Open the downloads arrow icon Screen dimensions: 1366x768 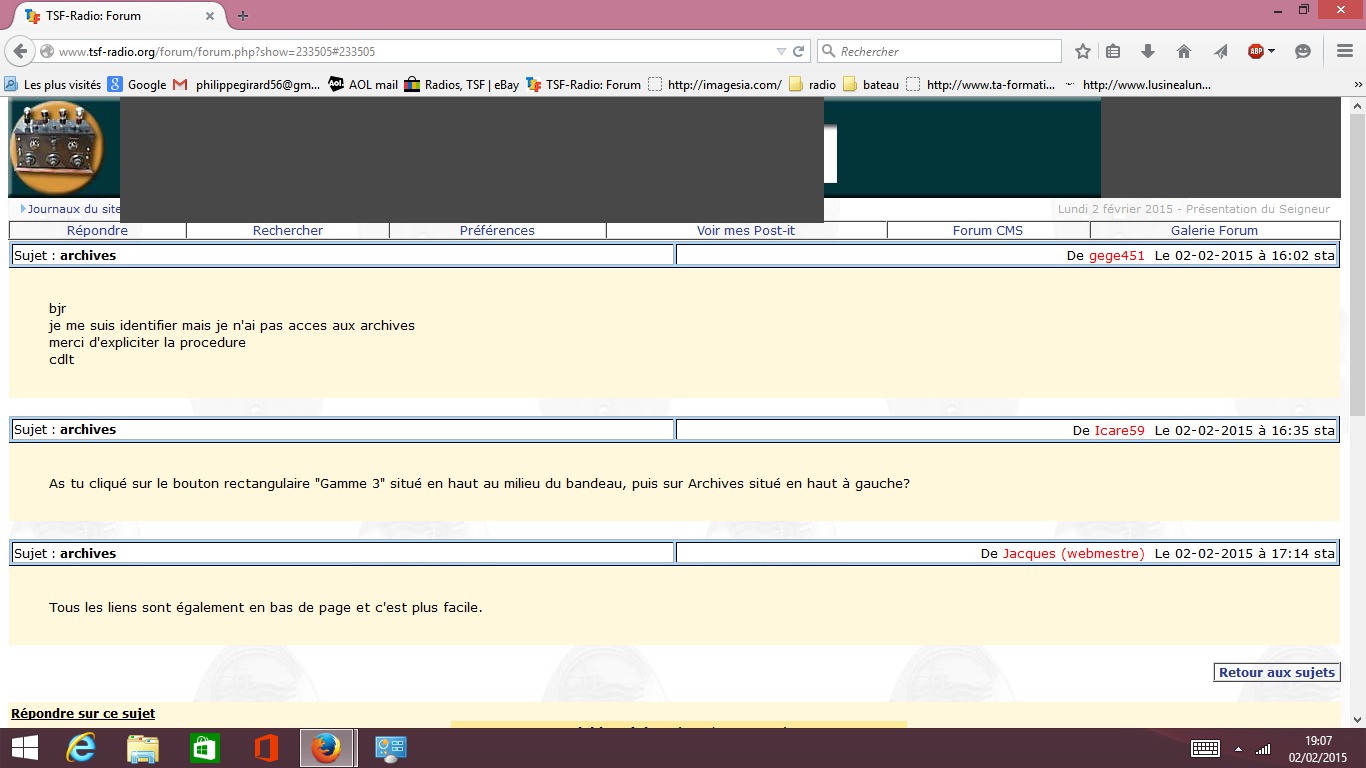(1148, 51)
